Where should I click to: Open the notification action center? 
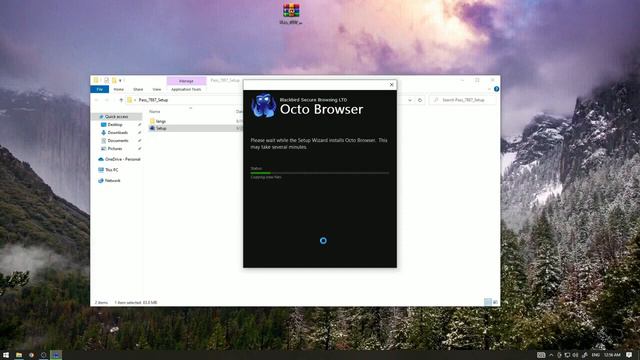pos(629,355)
